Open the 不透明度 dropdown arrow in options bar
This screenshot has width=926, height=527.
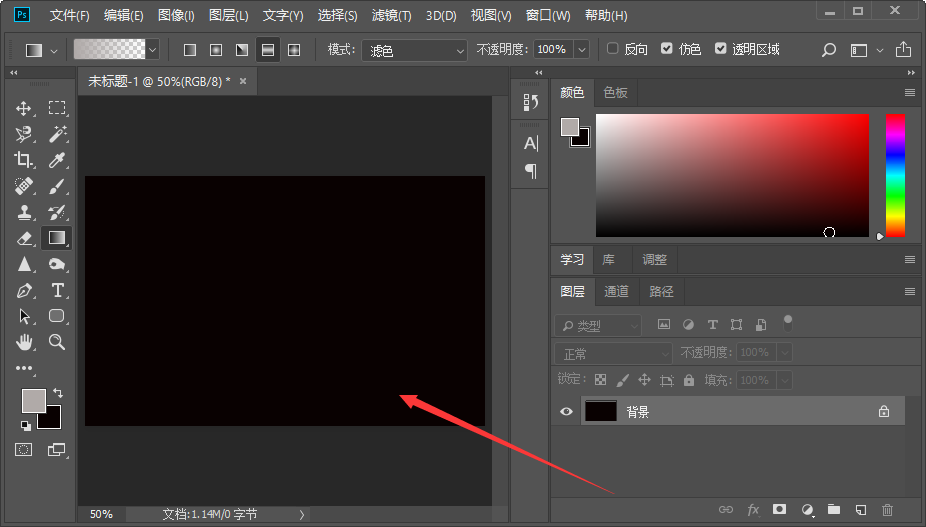tap(582, 50)
